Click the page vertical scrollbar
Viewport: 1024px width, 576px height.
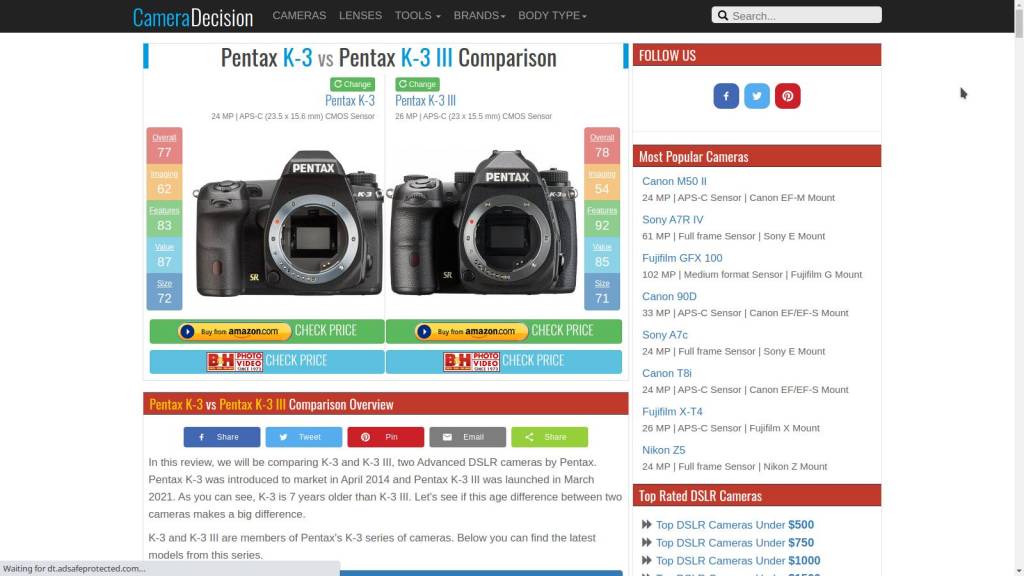[x=1019, y=288]
